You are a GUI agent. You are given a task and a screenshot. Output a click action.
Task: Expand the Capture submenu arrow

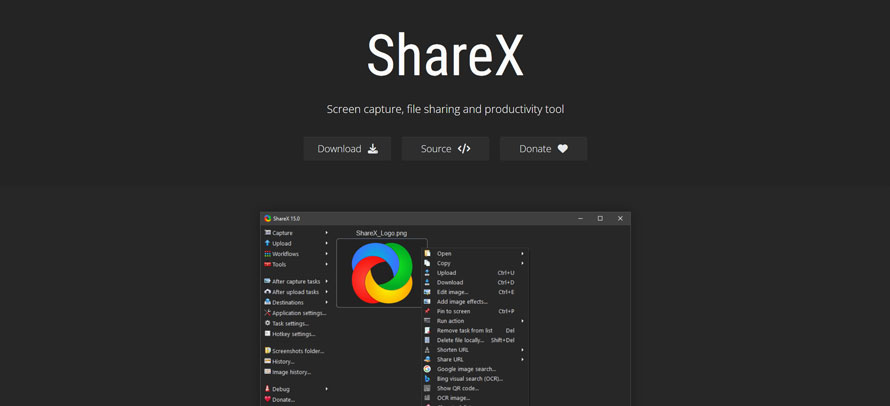[326, 233]
